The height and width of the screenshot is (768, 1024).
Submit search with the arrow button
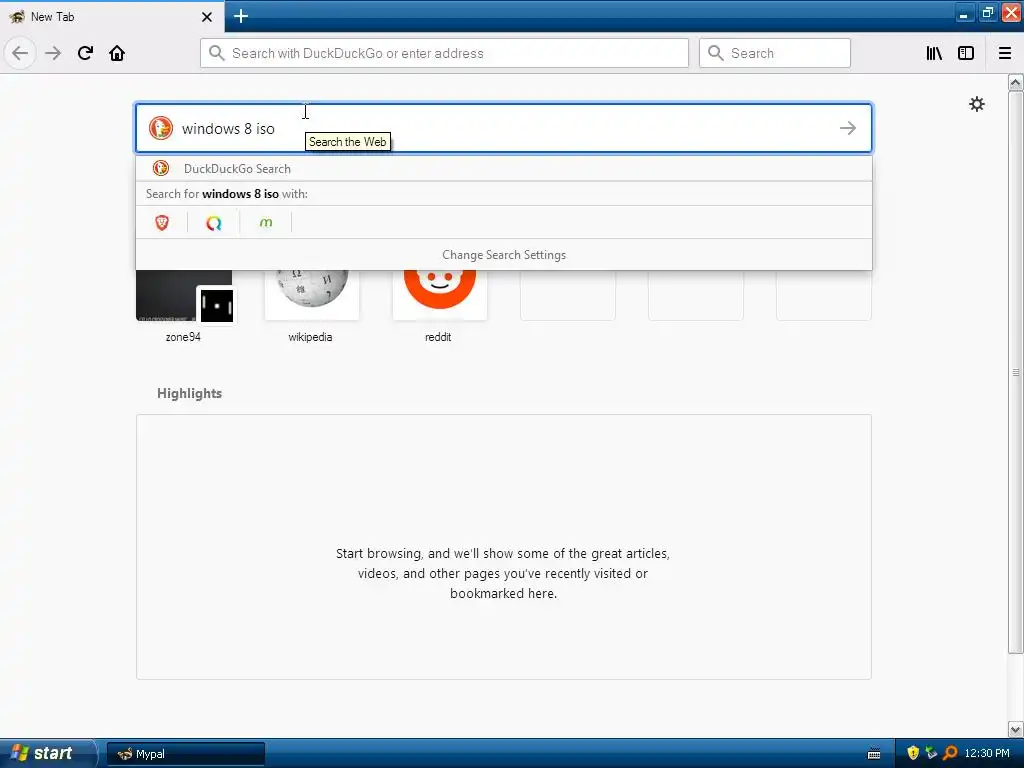pyautogui.click(x=848, y=128)
